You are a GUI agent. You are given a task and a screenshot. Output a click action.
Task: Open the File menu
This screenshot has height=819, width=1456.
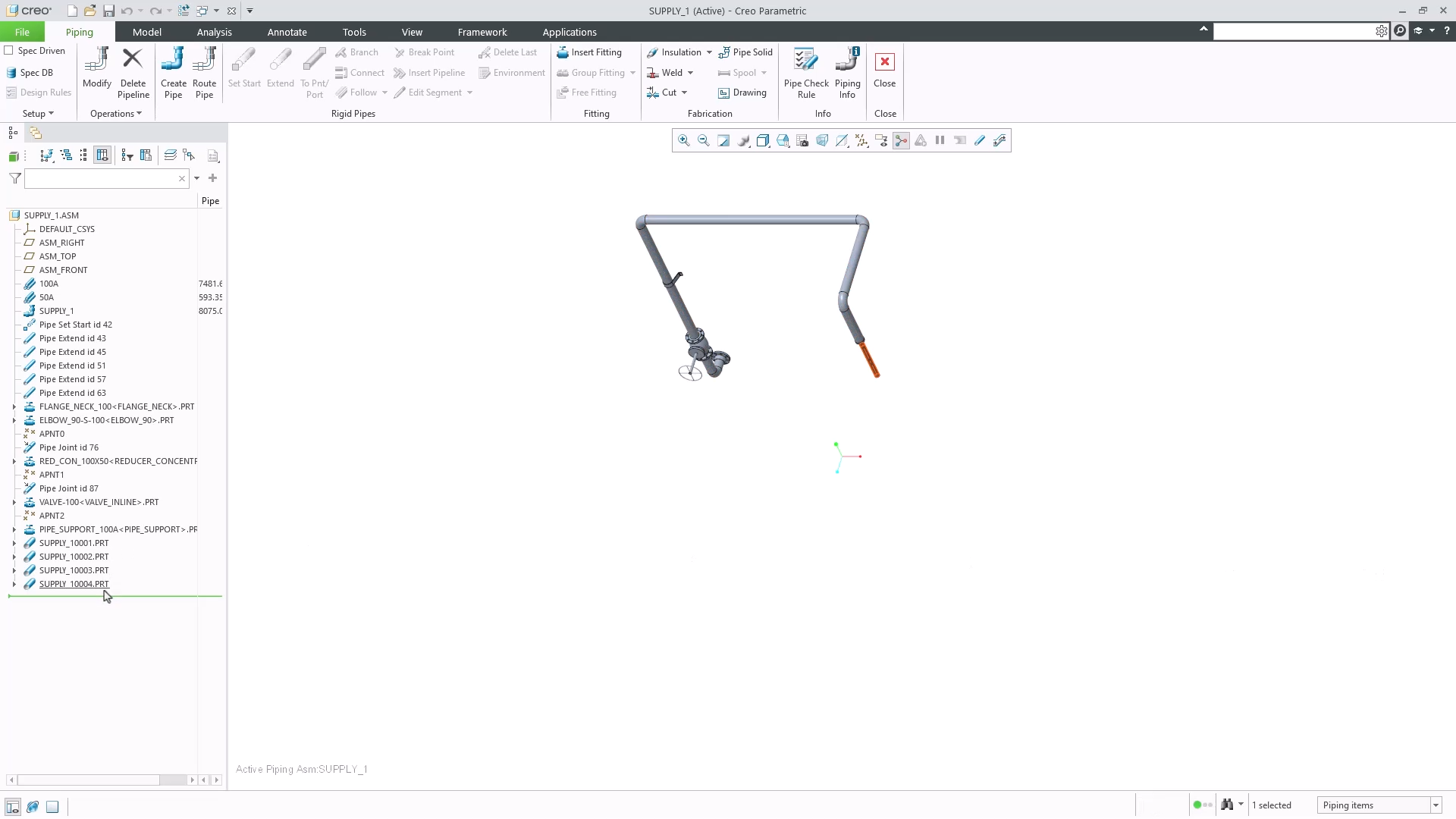pyautogui.click(x=22, y=32)
